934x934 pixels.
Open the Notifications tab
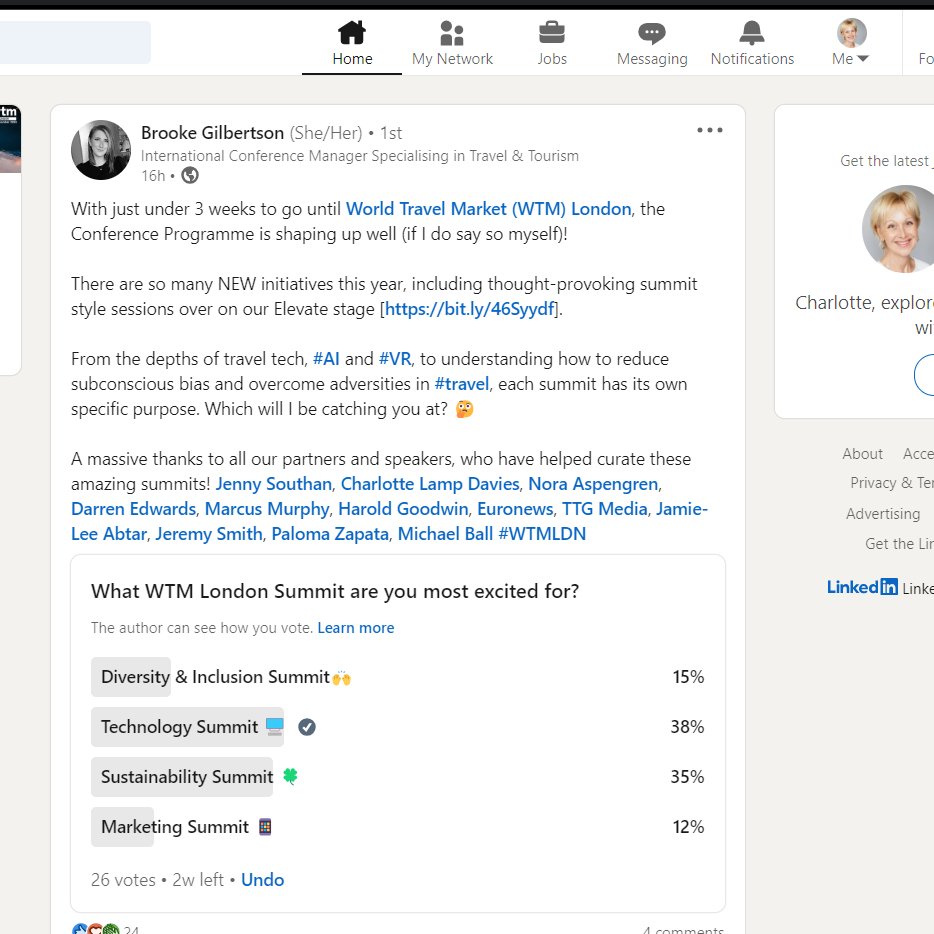point(752,43)
